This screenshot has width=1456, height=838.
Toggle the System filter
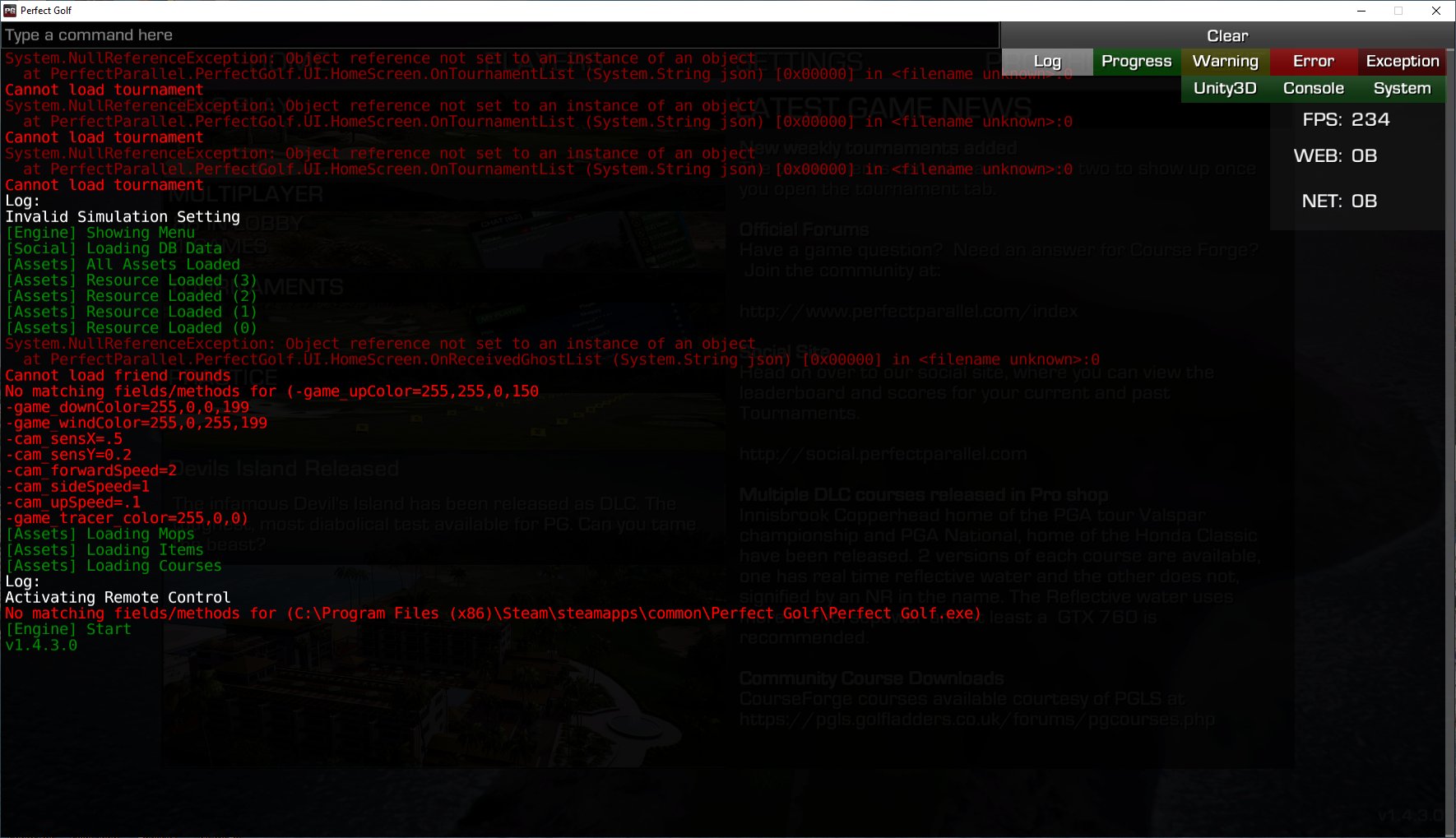(x=1402, y=89)
